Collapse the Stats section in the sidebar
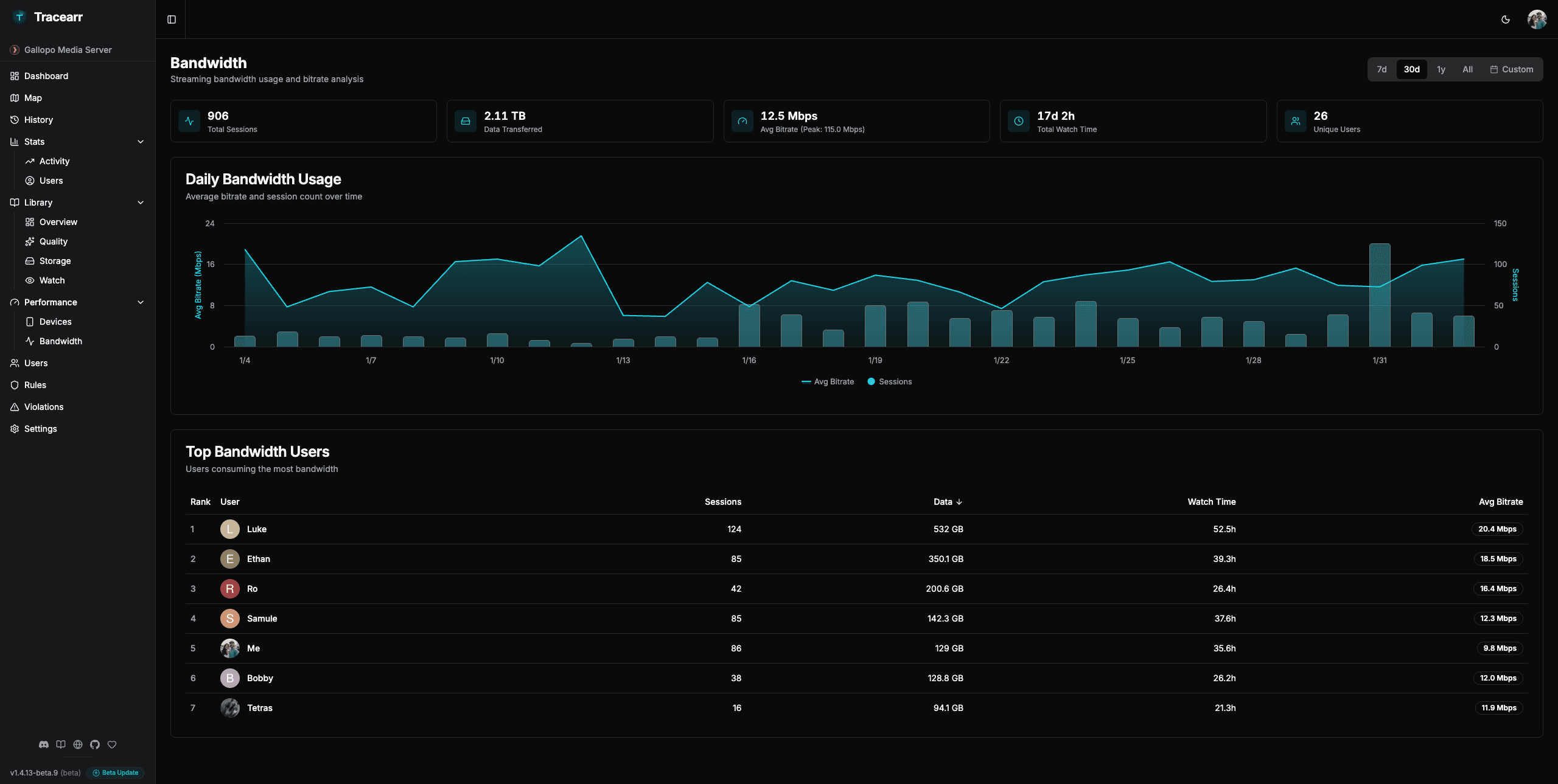 pos(140,141)
